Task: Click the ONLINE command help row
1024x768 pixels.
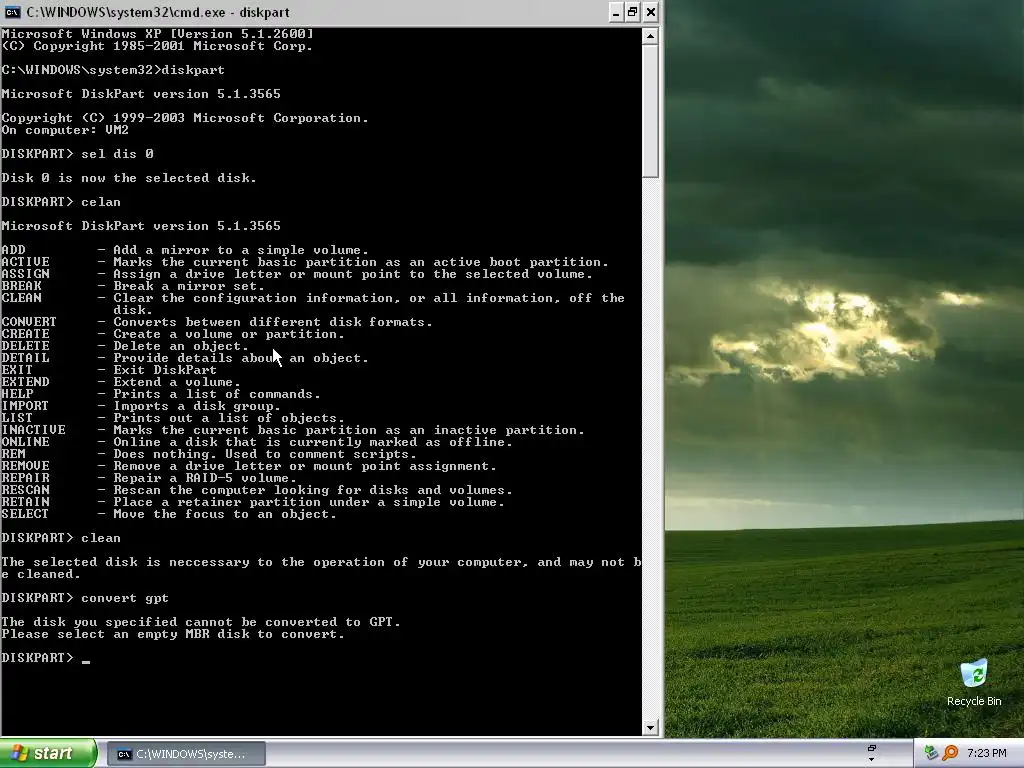Action: [257, 442]
